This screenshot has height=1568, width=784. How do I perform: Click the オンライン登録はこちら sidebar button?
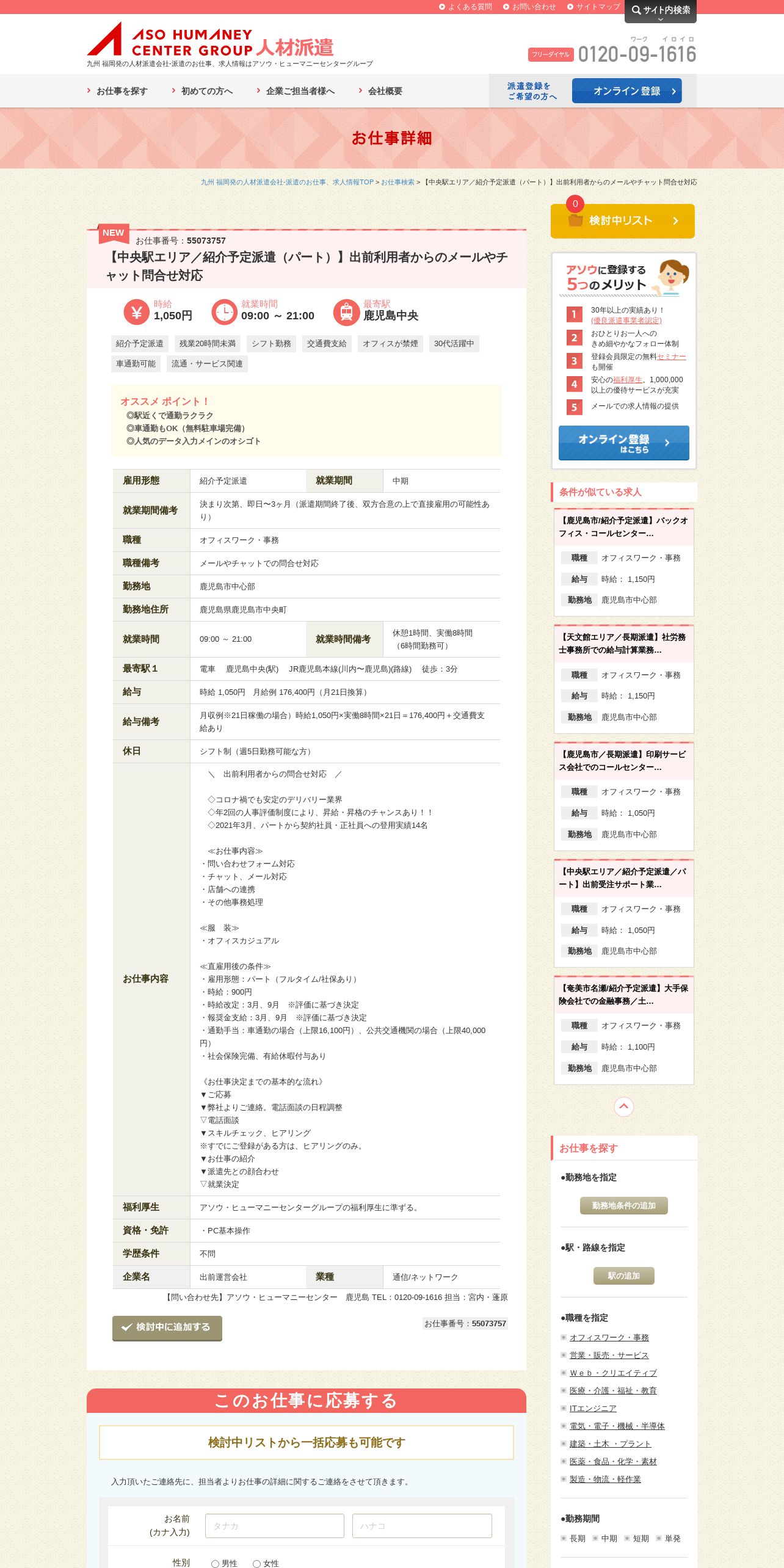(x=623, y=443)
